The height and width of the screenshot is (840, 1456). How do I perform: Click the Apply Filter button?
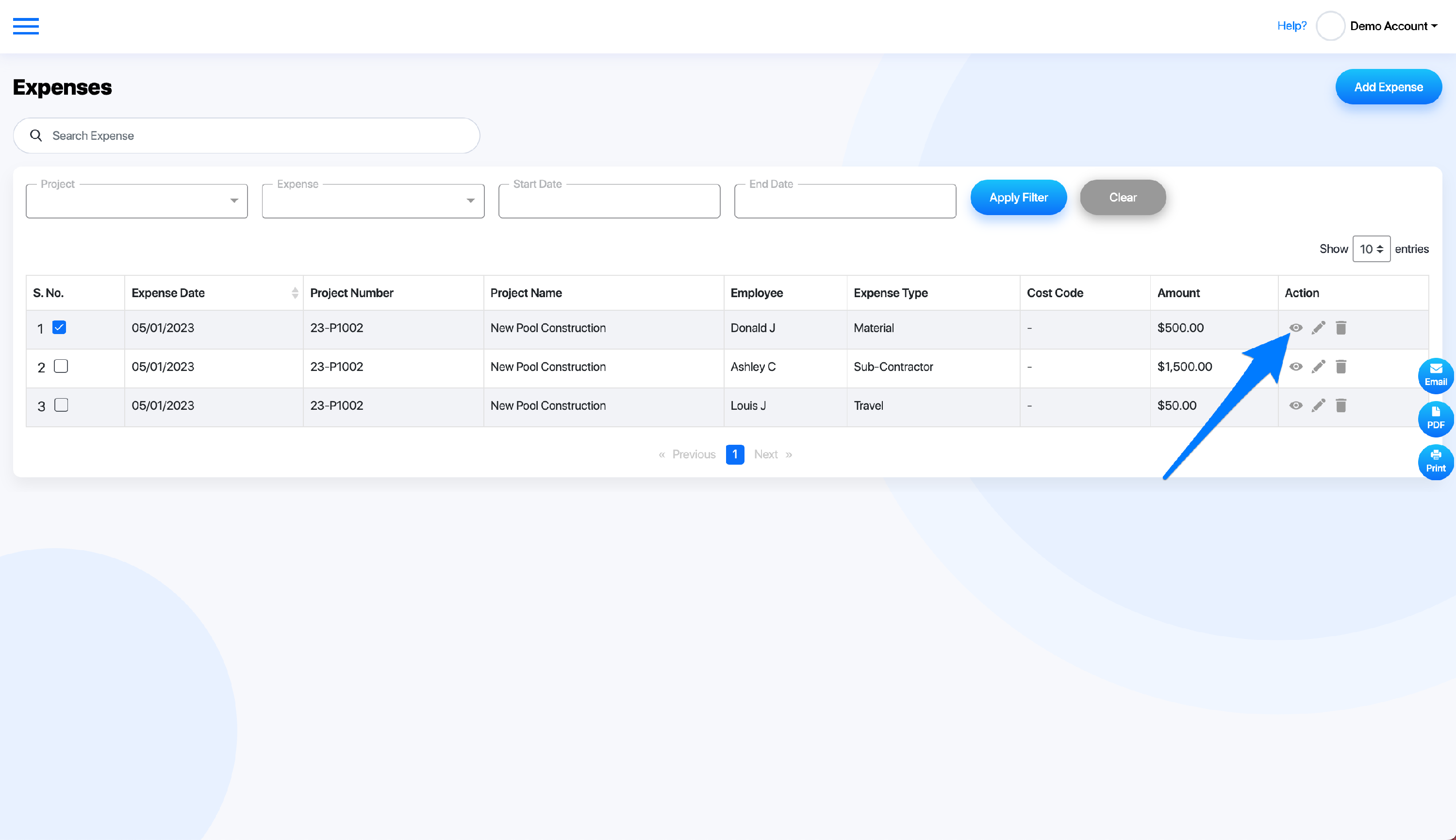1018,197
